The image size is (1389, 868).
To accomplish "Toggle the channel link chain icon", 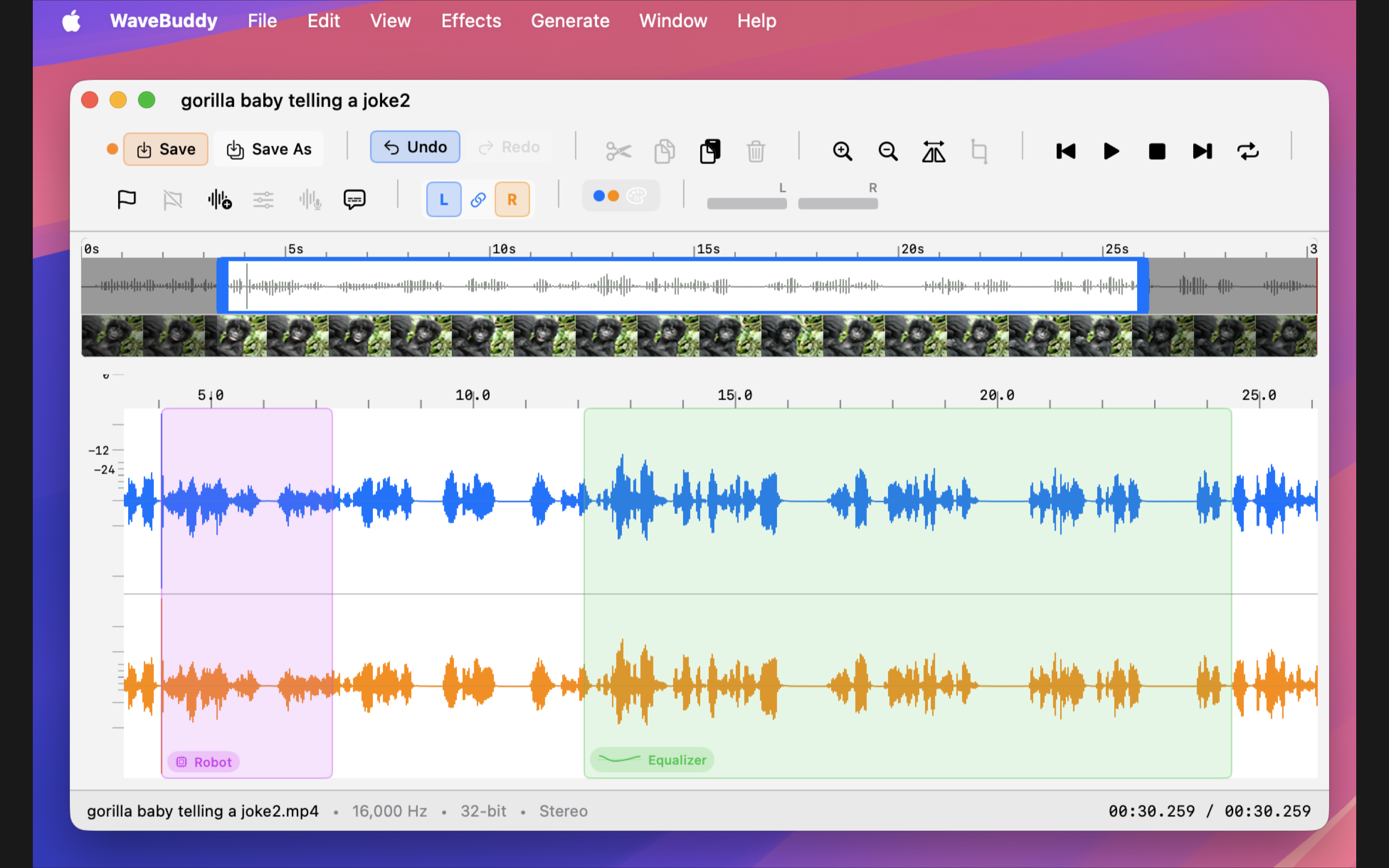I will point(478,199).
